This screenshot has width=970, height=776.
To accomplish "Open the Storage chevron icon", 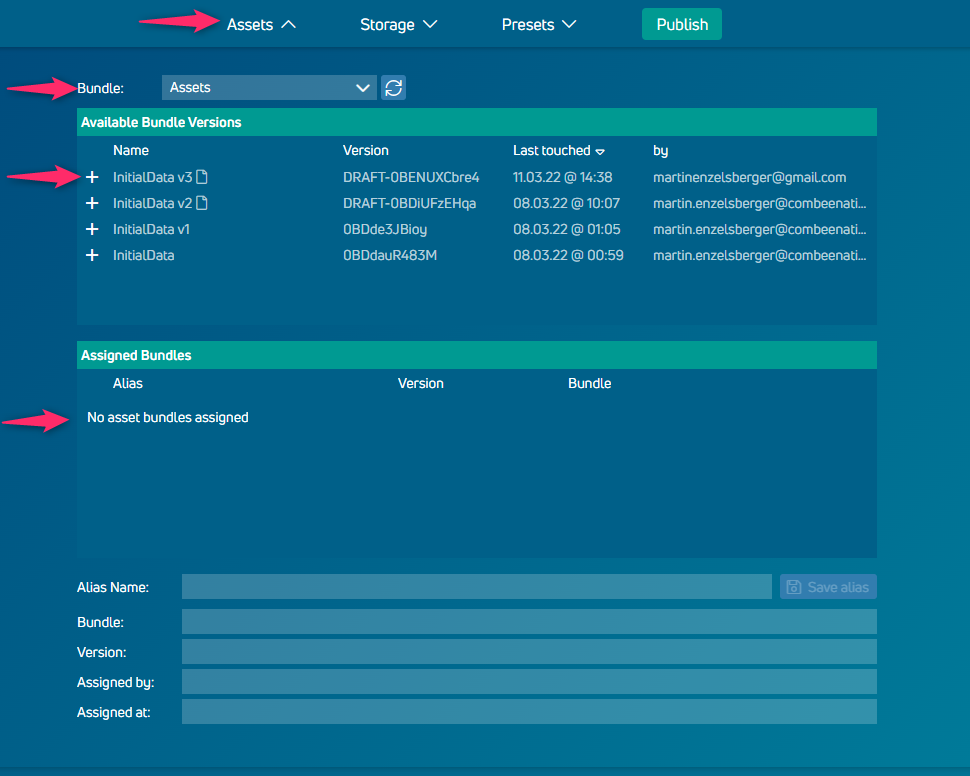I will coord(431,24).
